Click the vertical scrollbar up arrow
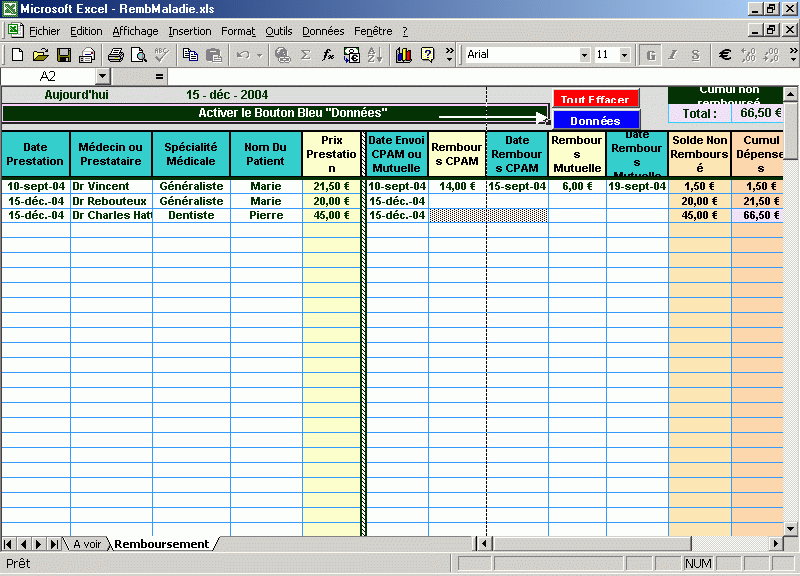Screen dimensions: 800x576 (x=790, y=94)
